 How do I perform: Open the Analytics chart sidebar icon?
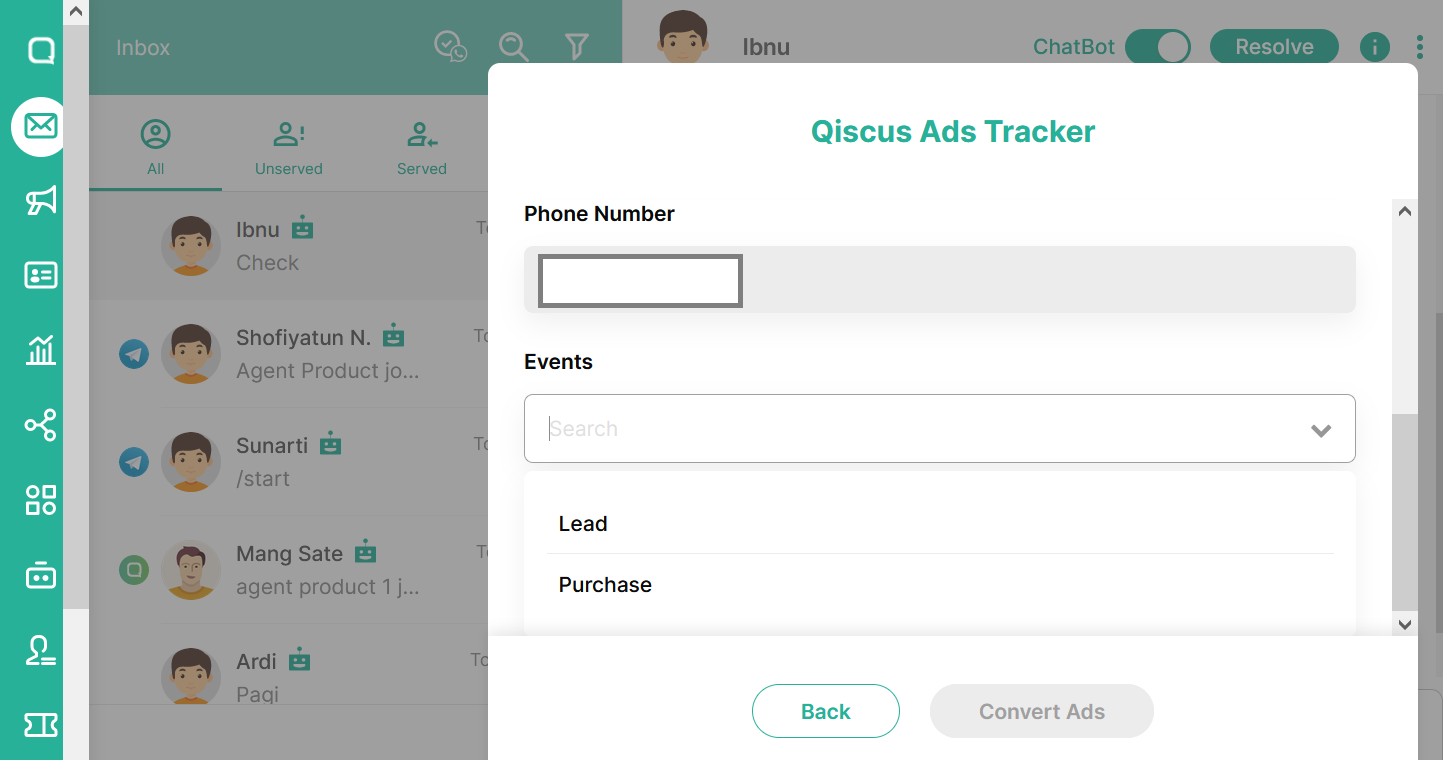40,350
